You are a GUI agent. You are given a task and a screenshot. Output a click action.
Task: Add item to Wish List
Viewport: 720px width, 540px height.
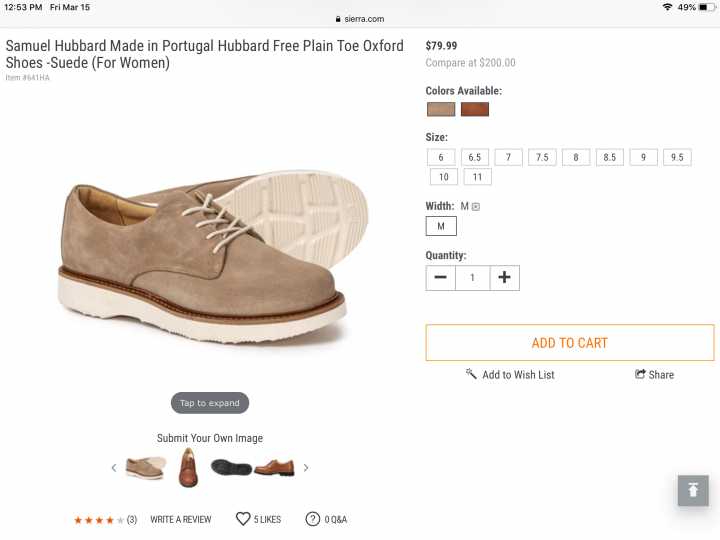click(x=510, y=375)
